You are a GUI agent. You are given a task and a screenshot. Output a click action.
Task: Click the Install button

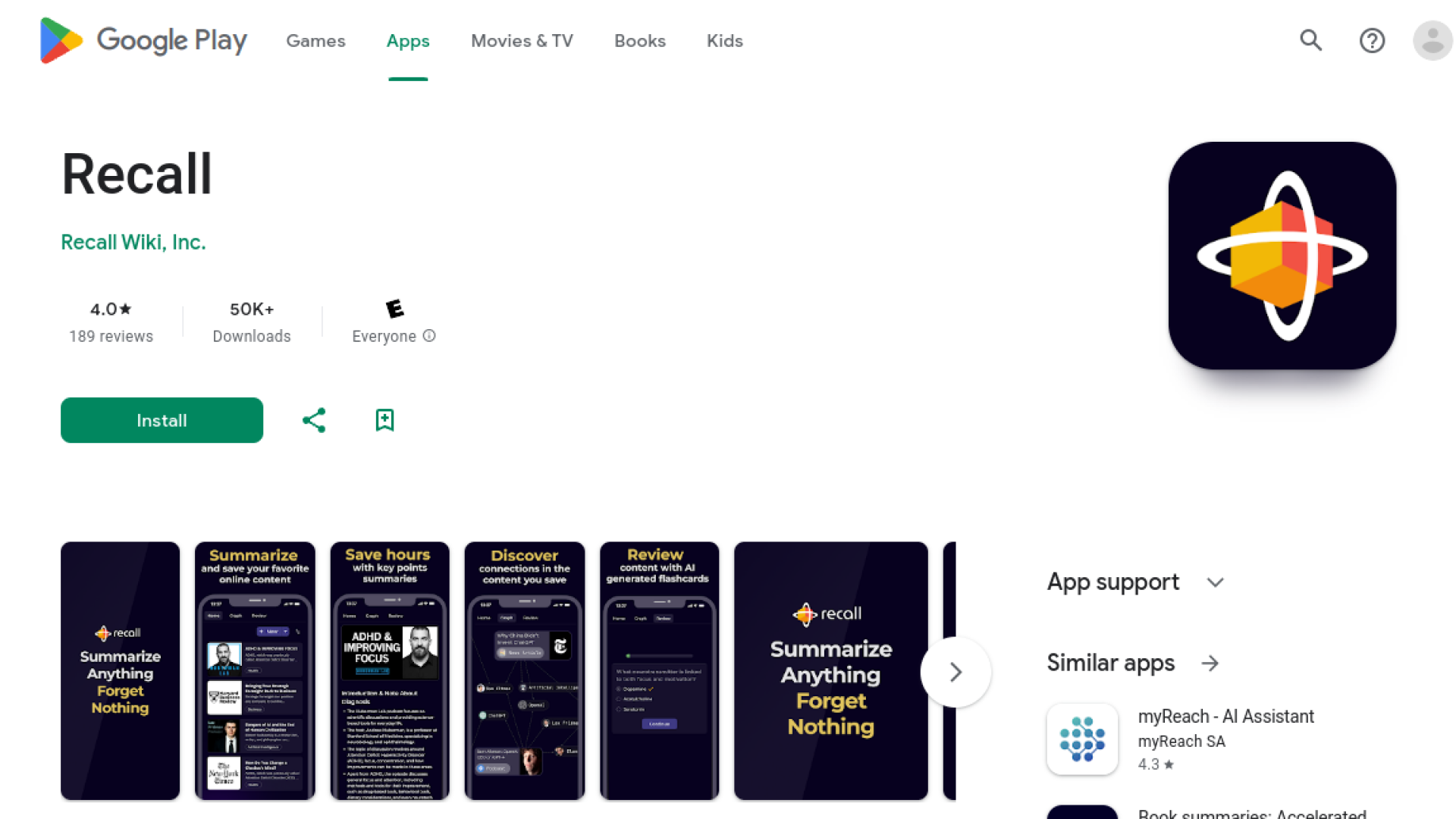tap(162, 420)
